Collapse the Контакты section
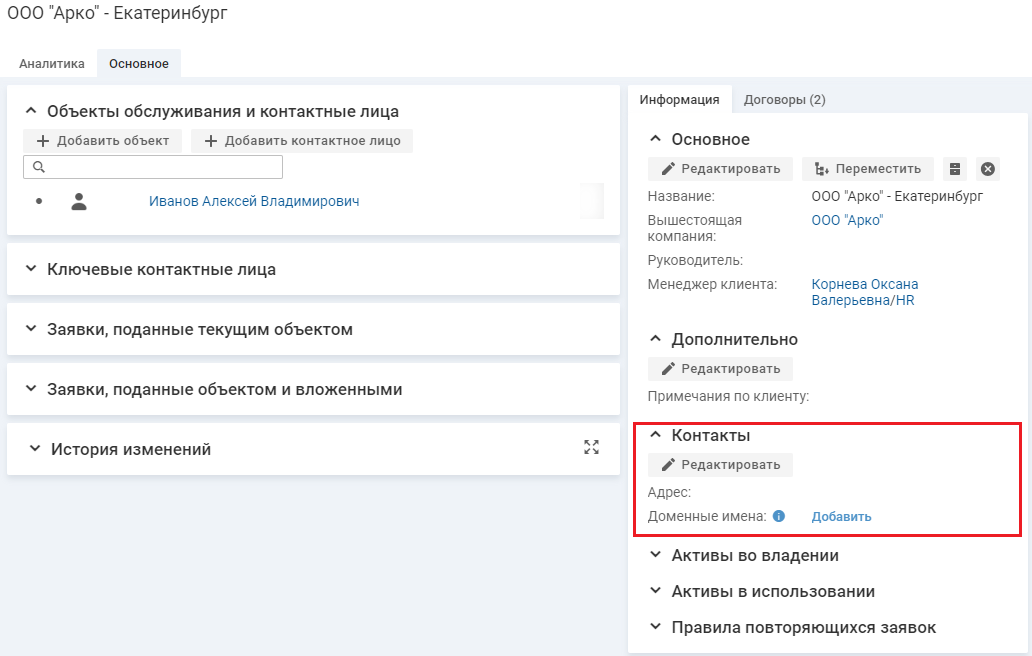 tap(656, 435)
